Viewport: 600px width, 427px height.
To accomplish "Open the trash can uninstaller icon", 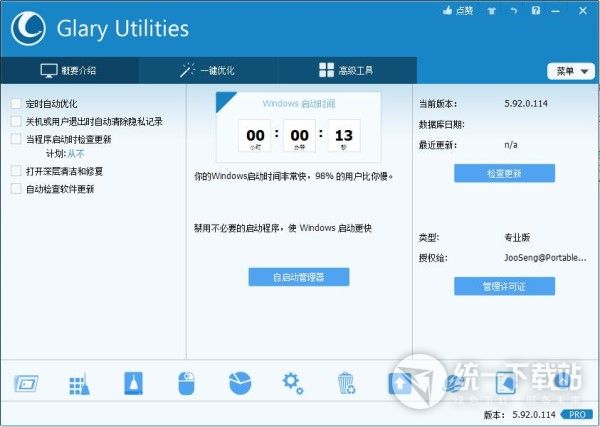I will click(345, 384).
